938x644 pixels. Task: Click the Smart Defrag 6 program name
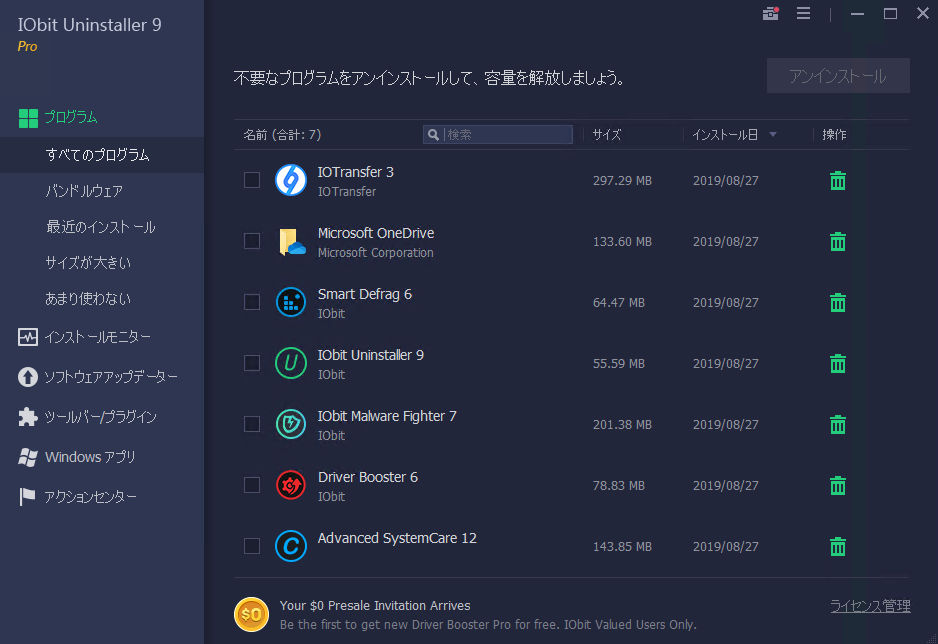click(364, 294)
